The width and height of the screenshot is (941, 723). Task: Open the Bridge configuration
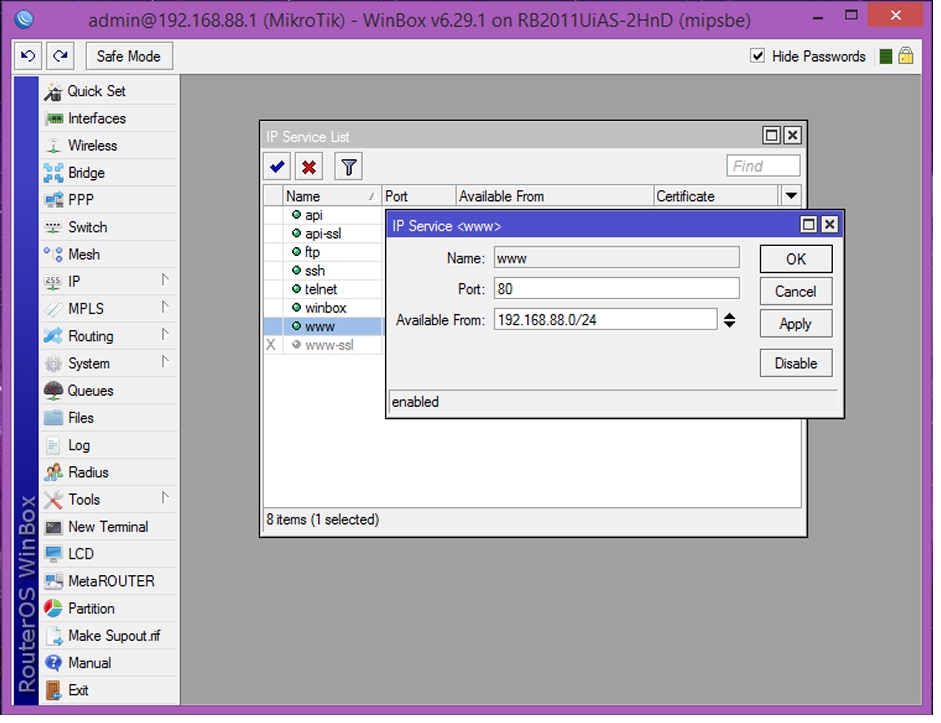click(x=110, y=173)
